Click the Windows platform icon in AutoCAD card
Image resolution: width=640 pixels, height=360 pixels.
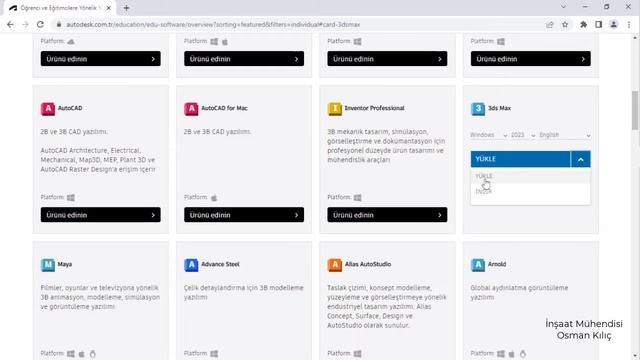click(x=71, y=198)
